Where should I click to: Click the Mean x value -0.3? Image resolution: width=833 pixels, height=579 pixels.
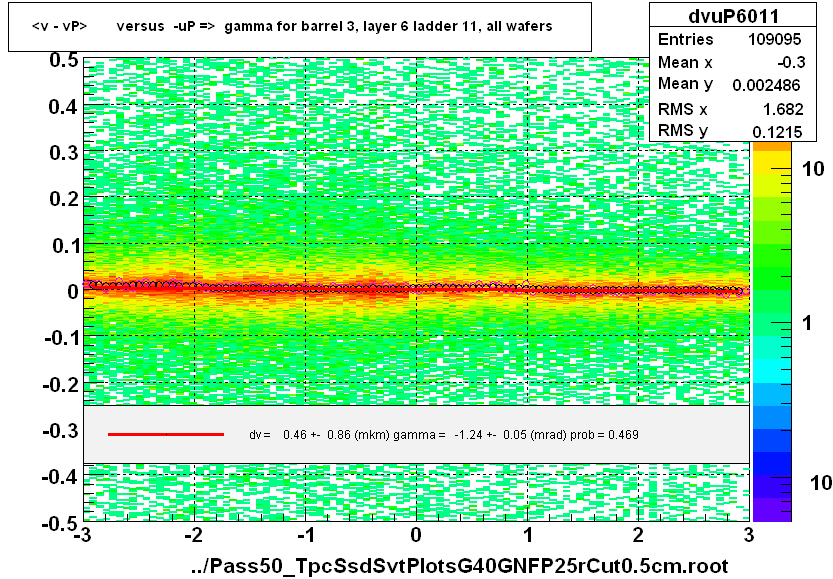(x=791, y=63)
